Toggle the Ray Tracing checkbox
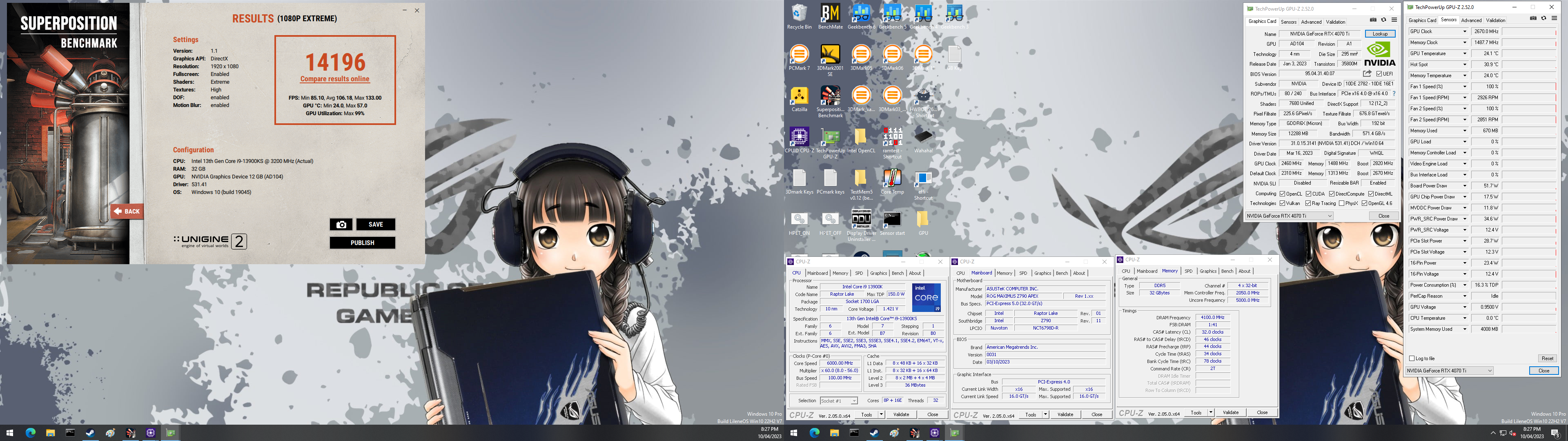Screen dimensions: 1568x441 point(1308,203)
